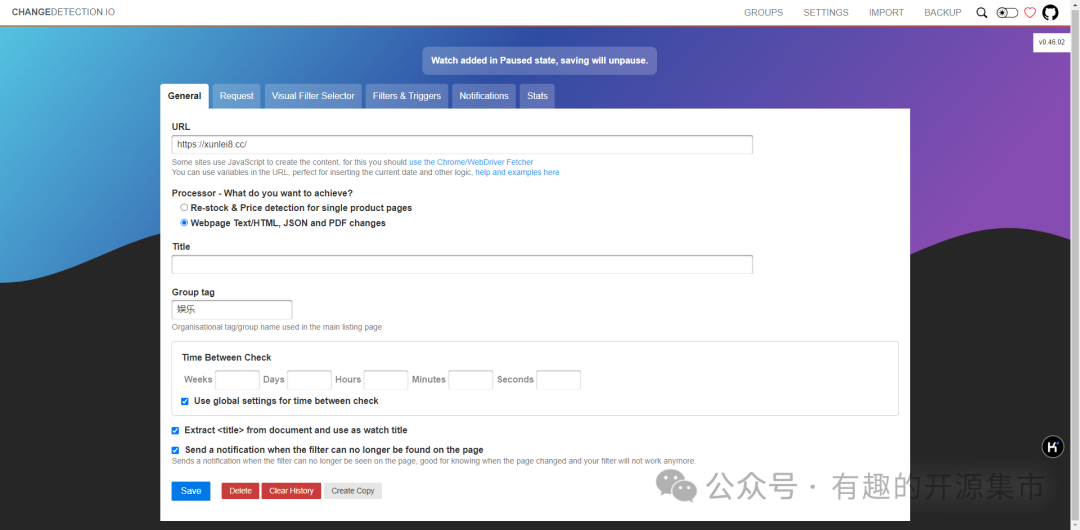The width and height of the screenshot is (1080, 530).
Task: Focus the Seconds input box
Action: point(558,380)
